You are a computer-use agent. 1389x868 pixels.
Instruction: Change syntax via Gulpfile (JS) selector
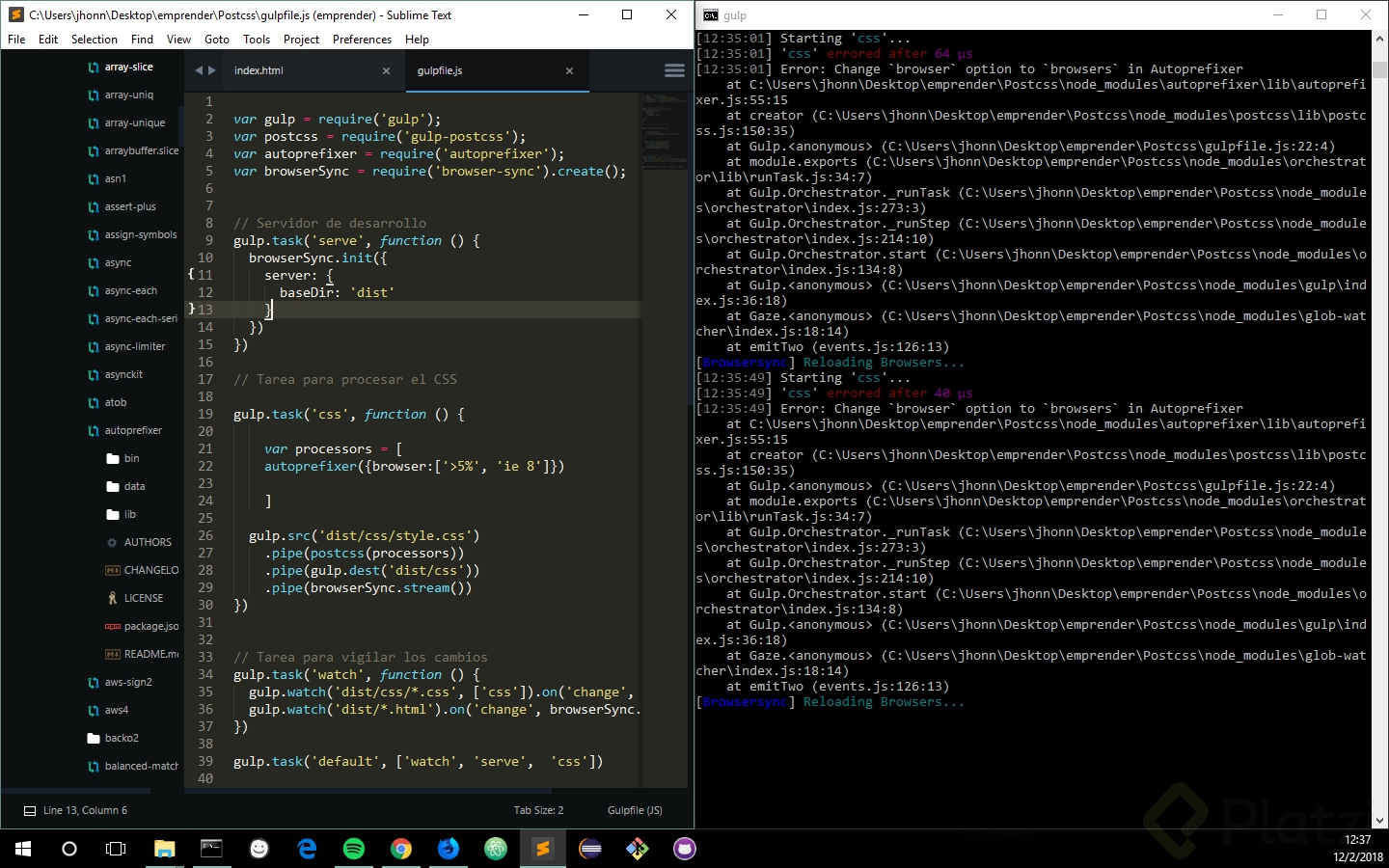tap(634, 810)
